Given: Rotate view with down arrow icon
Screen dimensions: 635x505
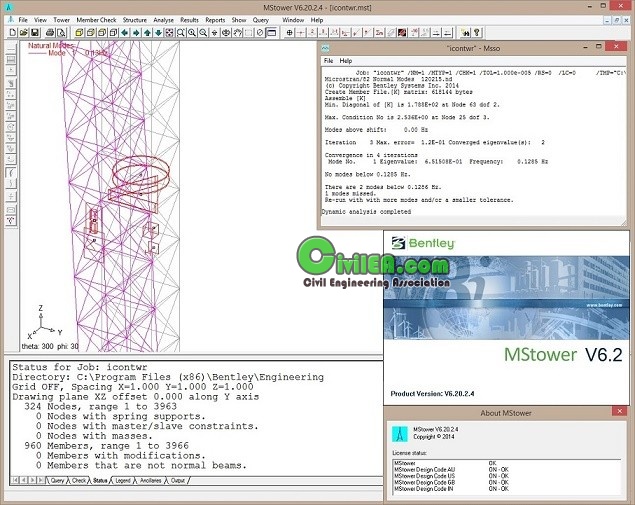Looking at the screenshot, I should (158, 33).
